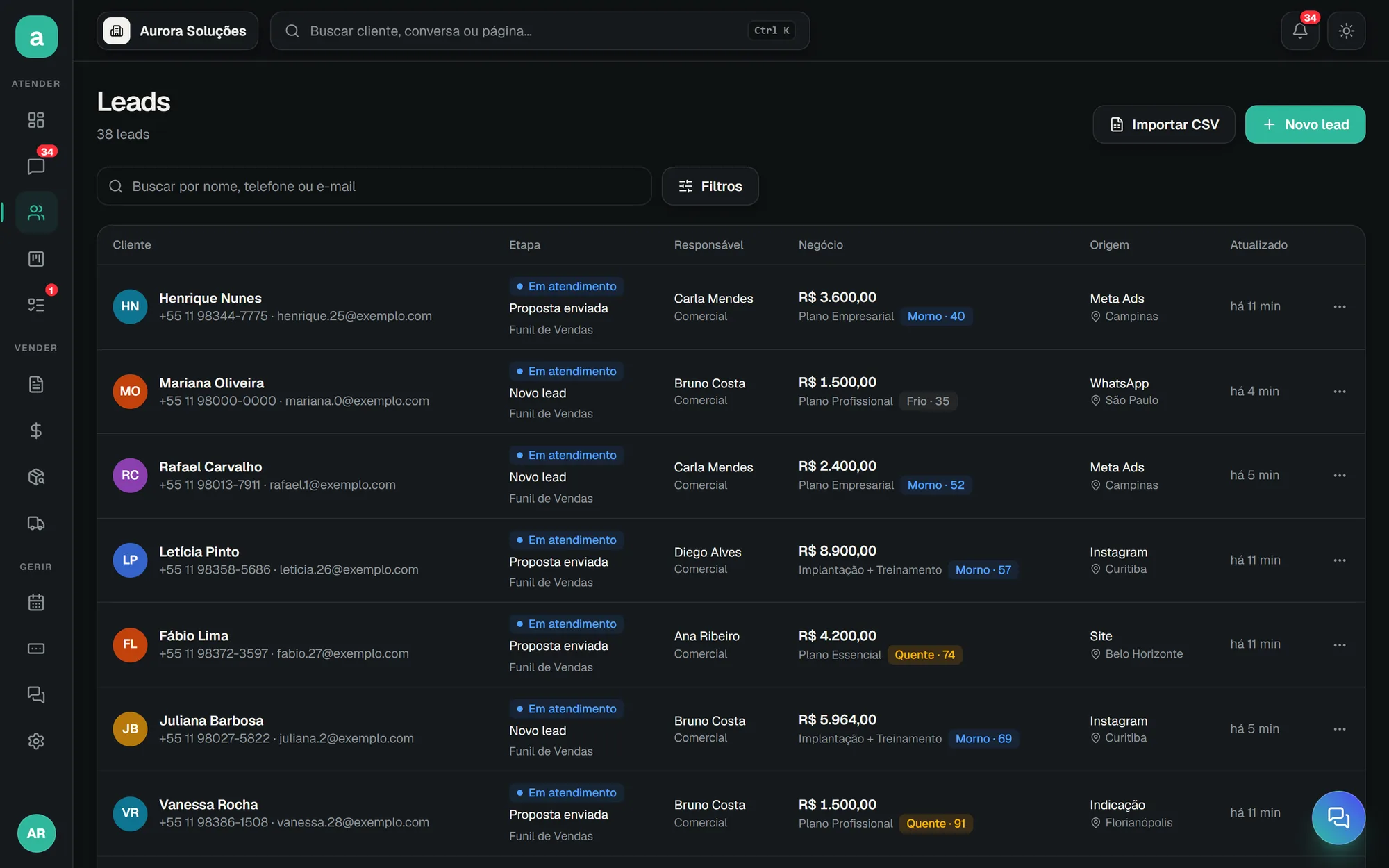
Task: Open notifications bell with 34 badge
Action: pos(1300,31)
